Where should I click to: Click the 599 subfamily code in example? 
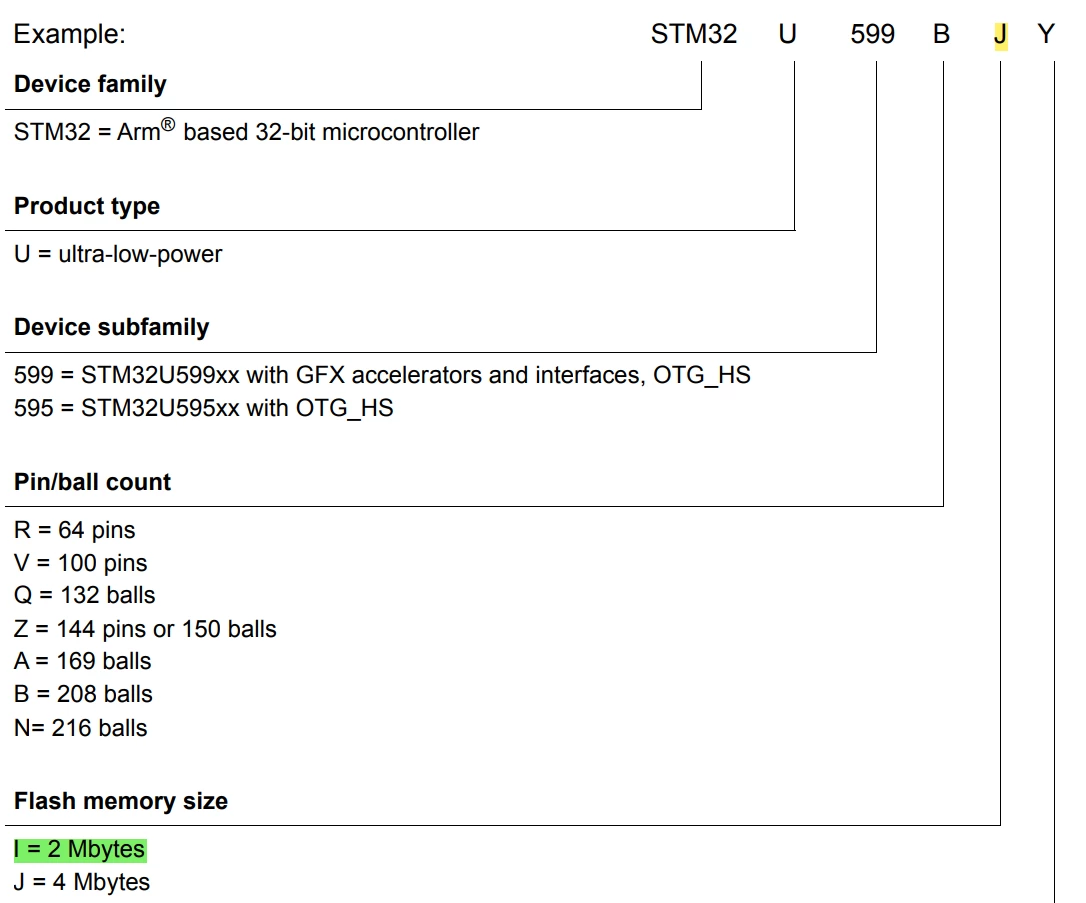click(873, 34)
